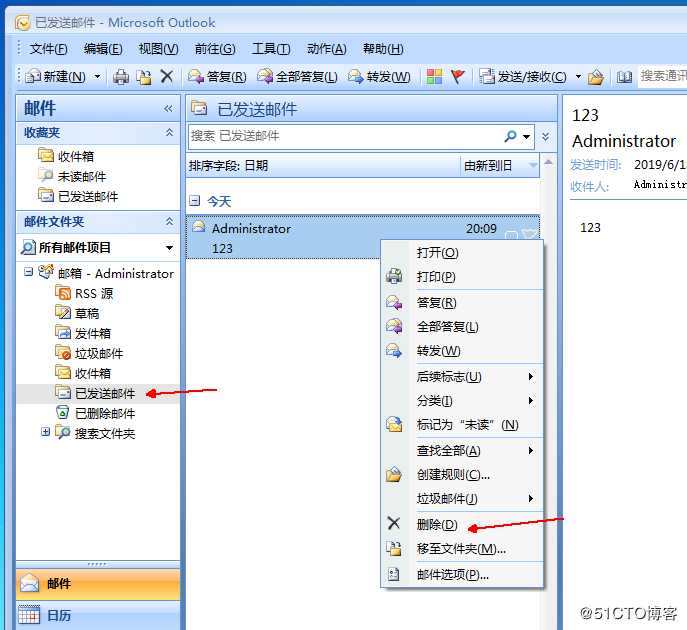Click the 排序字段: 日期 column header
Screen dimensions: 687x630
tap(323, 166)
